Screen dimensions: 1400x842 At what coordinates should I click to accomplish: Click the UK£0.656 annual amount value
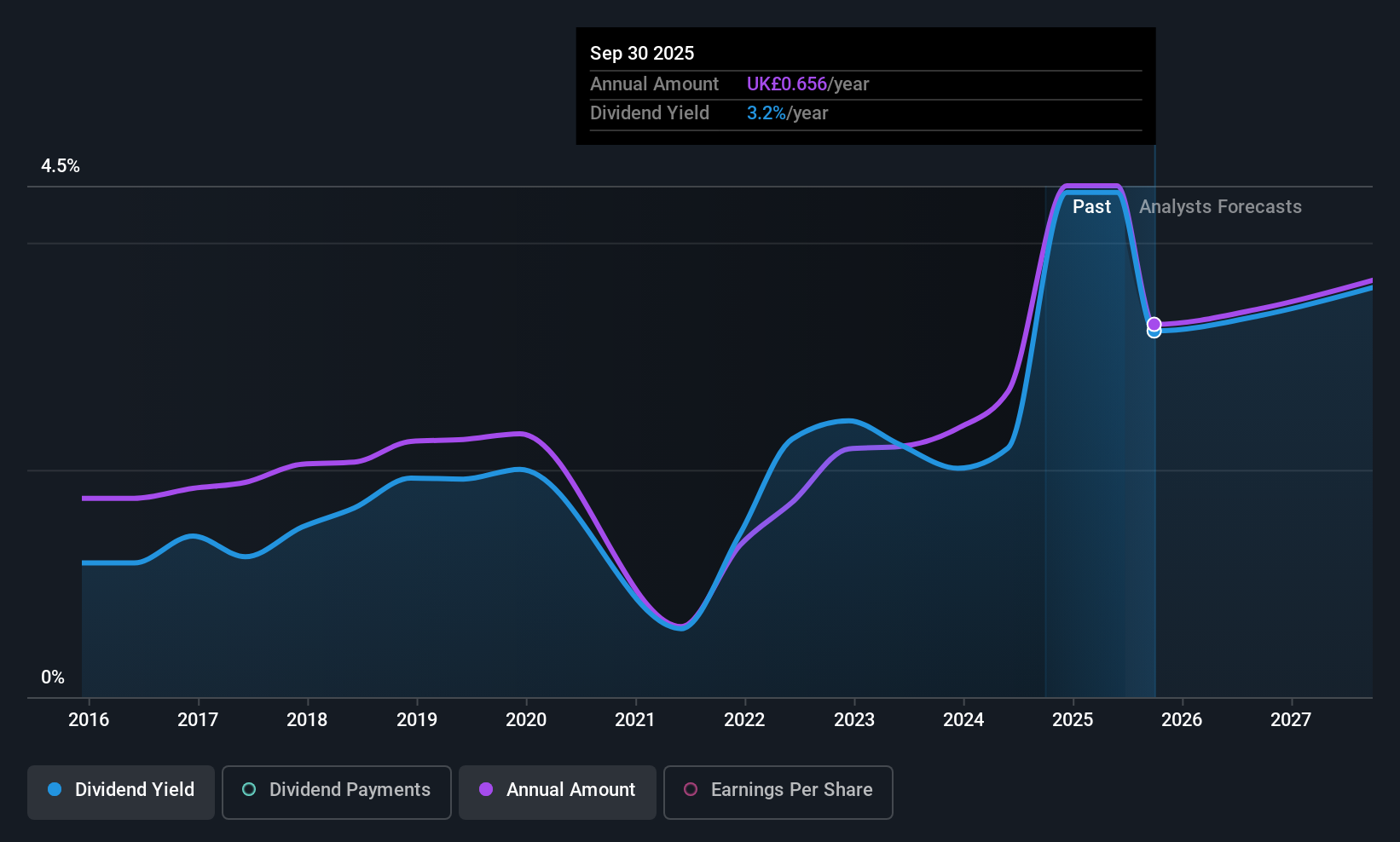coord(787,84)
